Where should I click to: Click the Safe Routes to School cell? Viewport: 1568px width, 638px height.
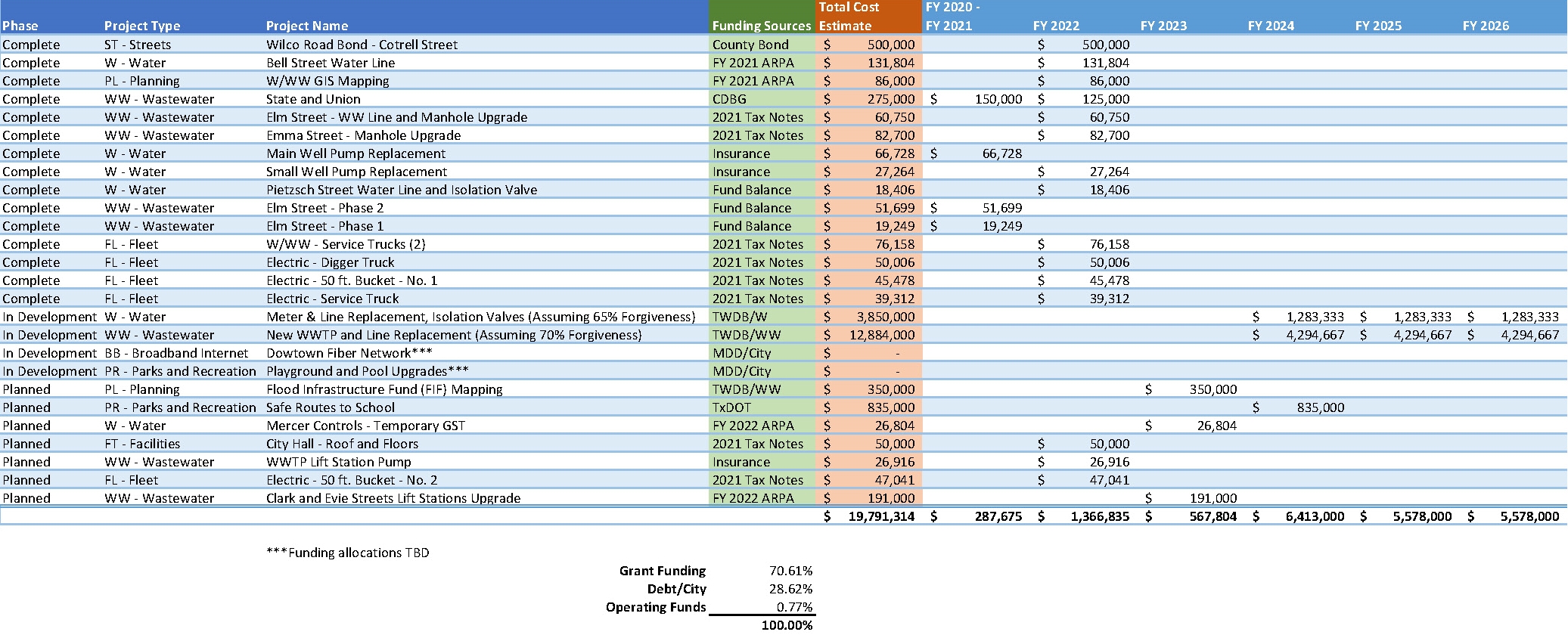pyautogui.click(x=330, y=407)
